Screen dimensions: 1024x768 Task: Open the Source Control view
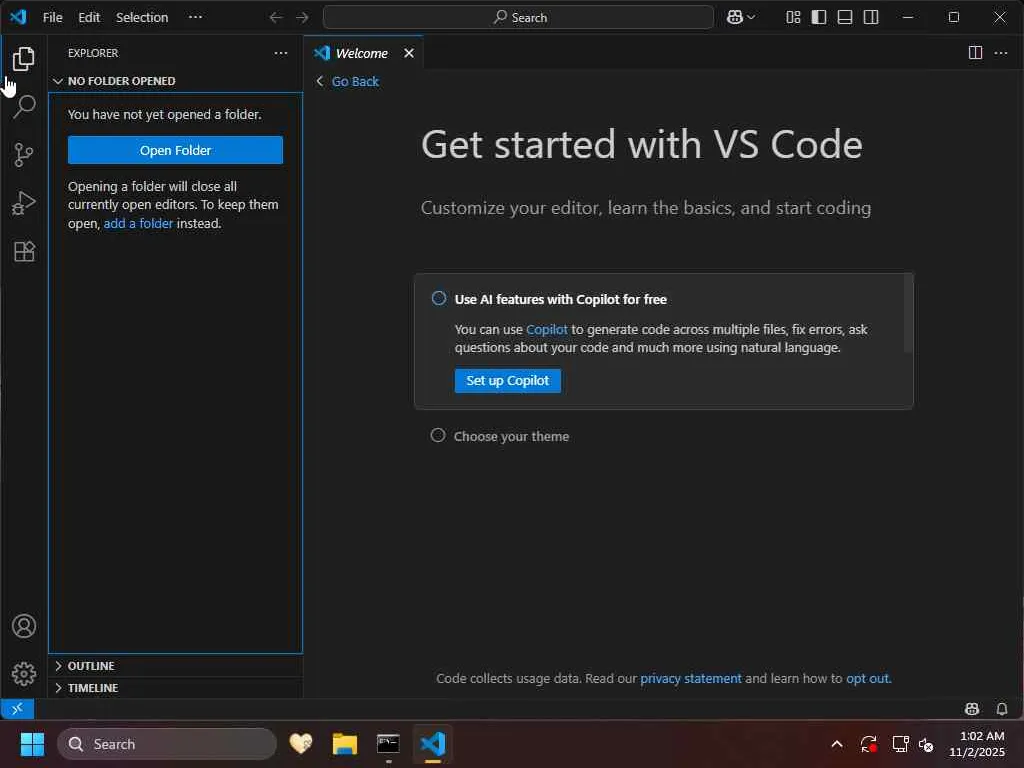24,155
